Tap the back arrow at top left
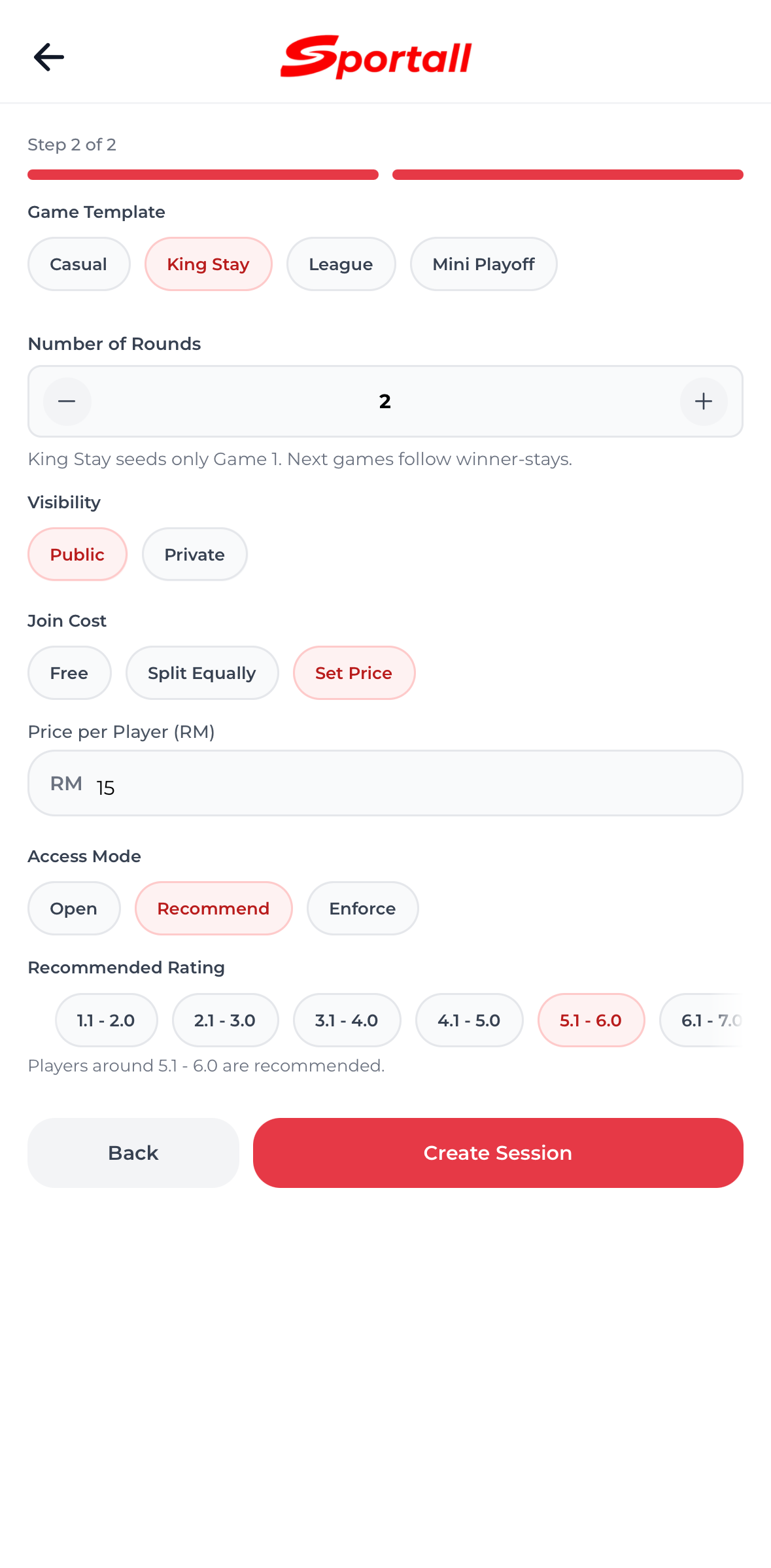The height and width of the screenshot is (1568, 771). tap(48, 57)
